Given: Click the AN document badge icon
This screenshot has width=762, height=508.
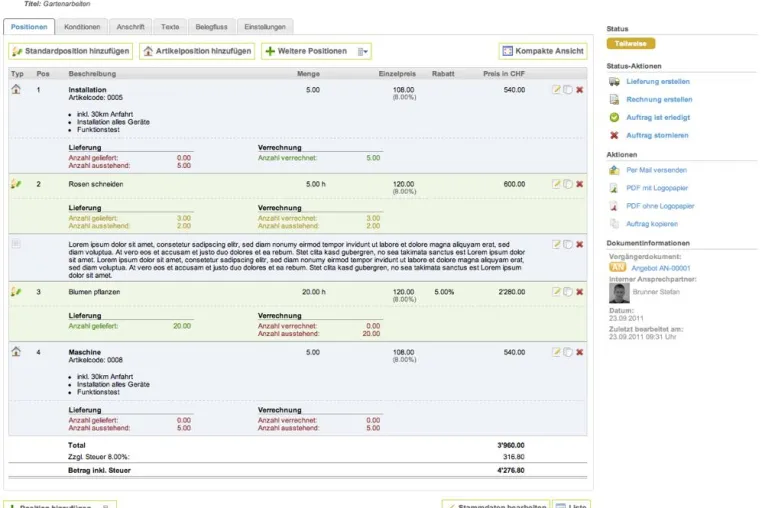Looking at the screenshot, I should (617, 267).
